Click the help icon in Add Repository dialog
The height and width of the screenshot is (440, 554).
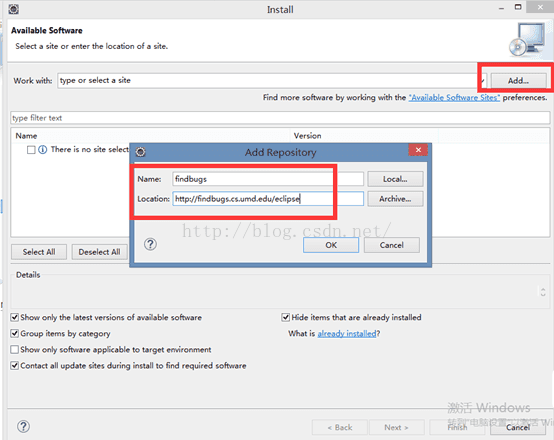150,244
